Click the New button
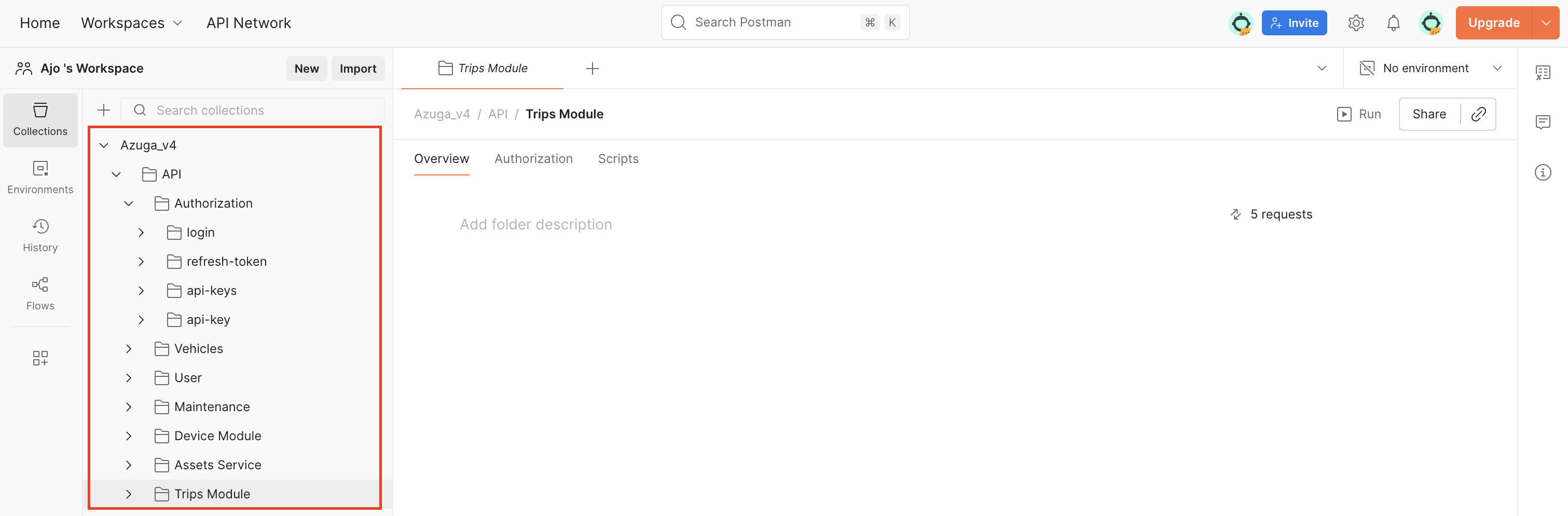This screenshot has width=1568, height=516. coord(307,69)
